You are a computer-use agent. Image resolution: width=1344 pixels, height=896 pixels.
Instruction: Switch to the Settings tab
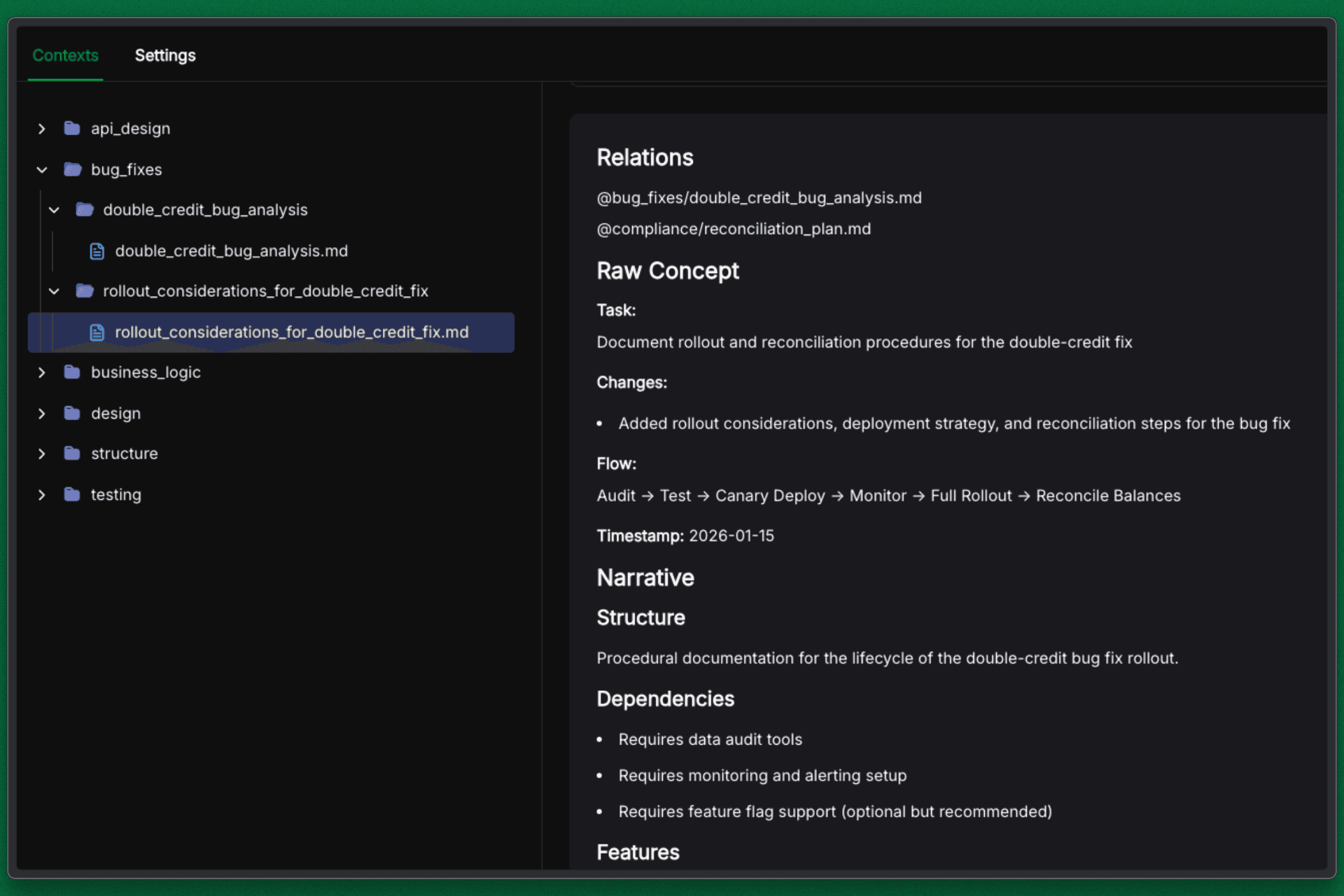(x=165, y=55)
